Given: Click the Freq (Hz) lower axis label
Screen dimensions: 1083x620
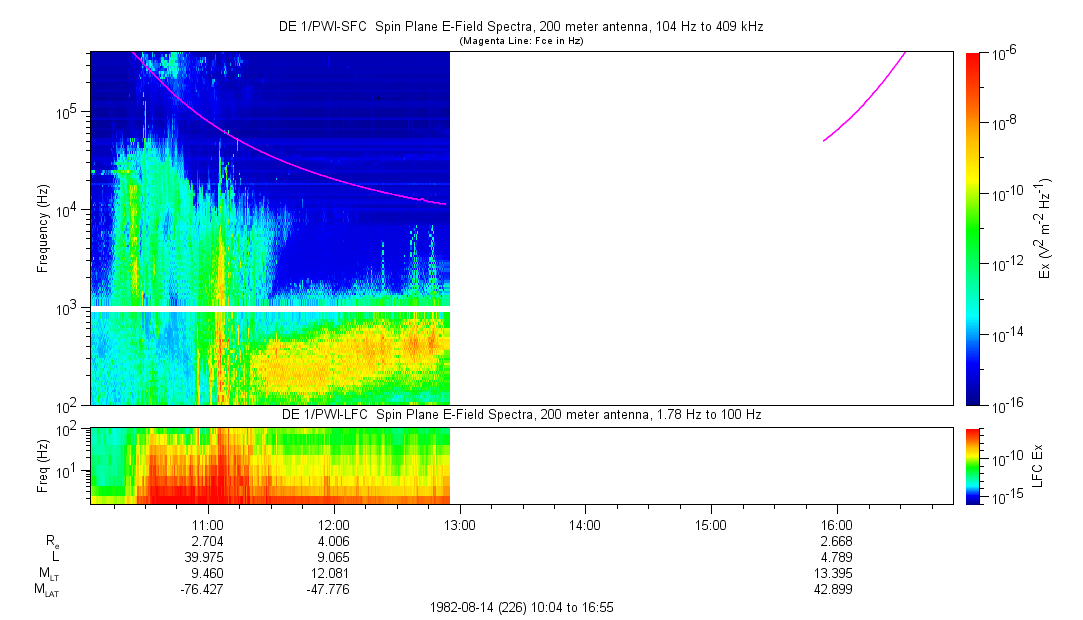Looking at the screenshot, I should click(43, 465).
